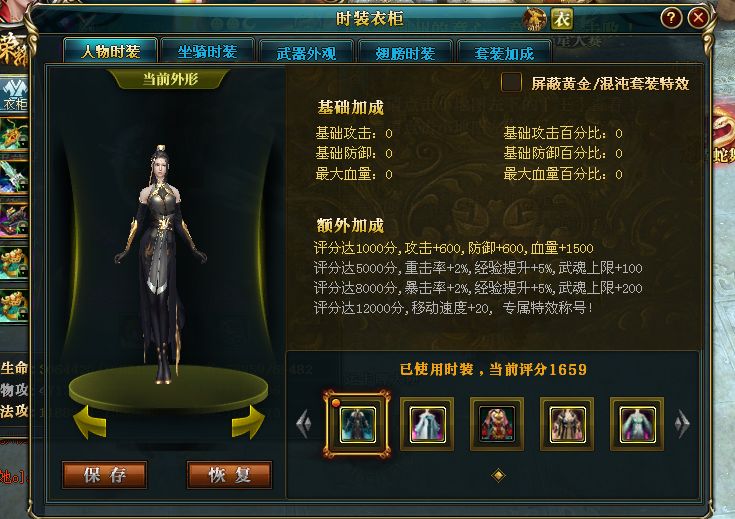Click the golden character icon beside 衣
Screen dimensions: 735x519
535,19
